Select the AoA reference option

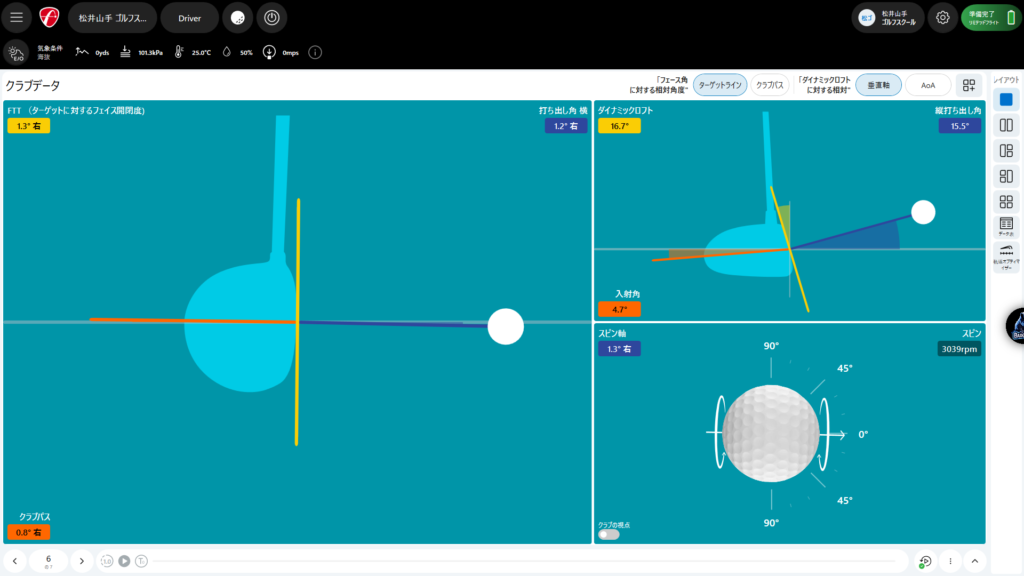click(x=928, y=85)
